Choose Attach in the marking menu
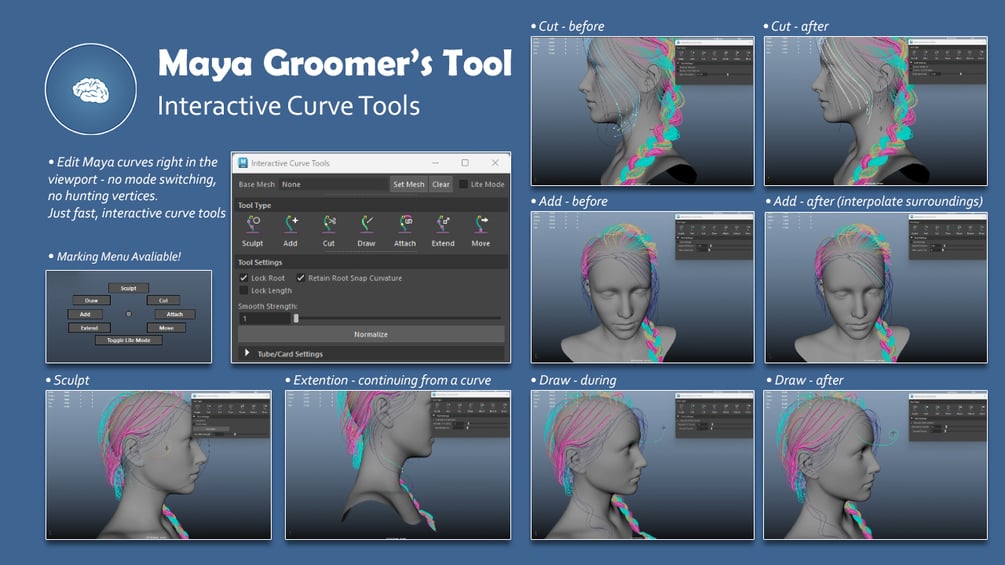This screenshot has height=565, width=1005. (x=174, y=315)
